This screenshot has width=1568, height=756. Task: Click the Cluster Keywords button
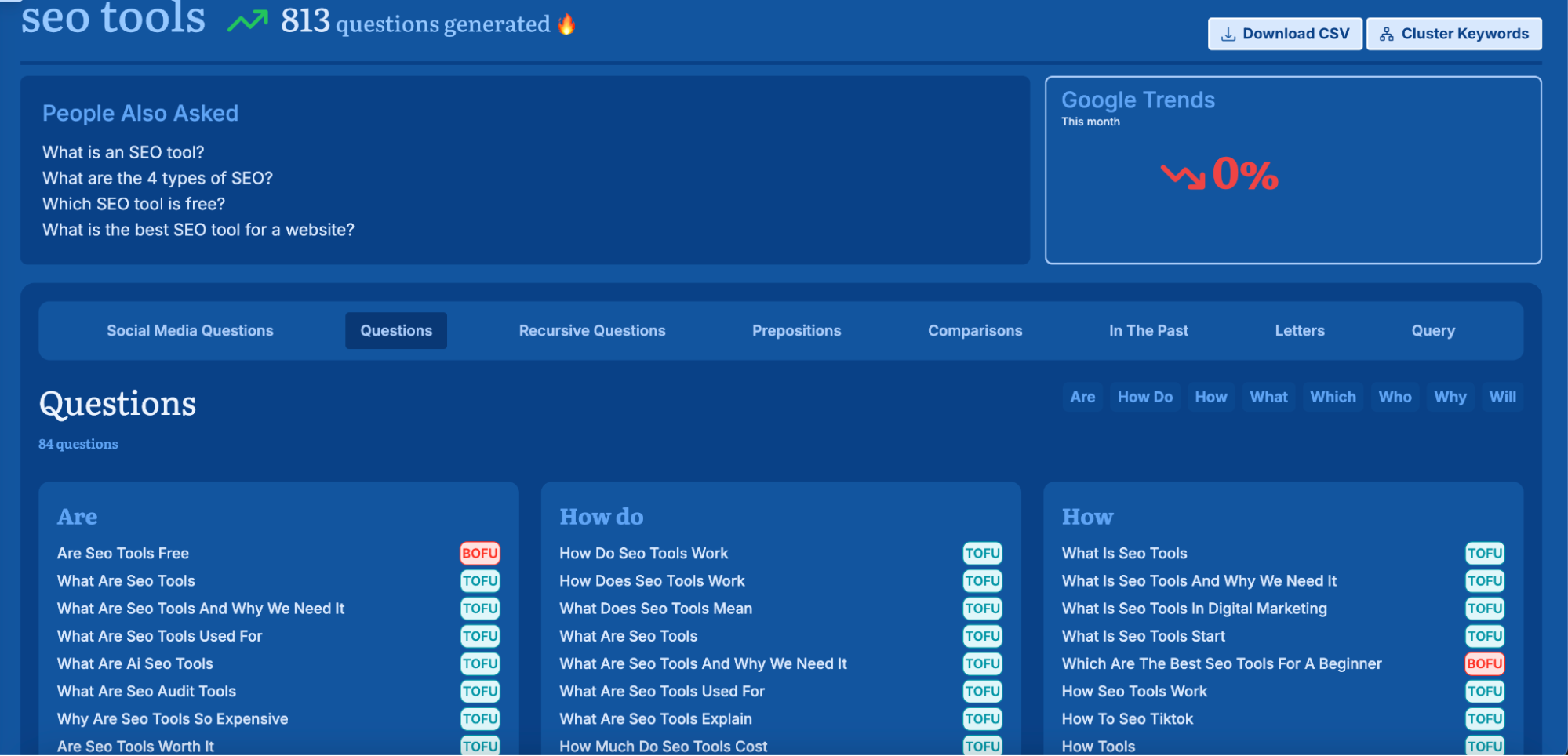pos(1453,34)
